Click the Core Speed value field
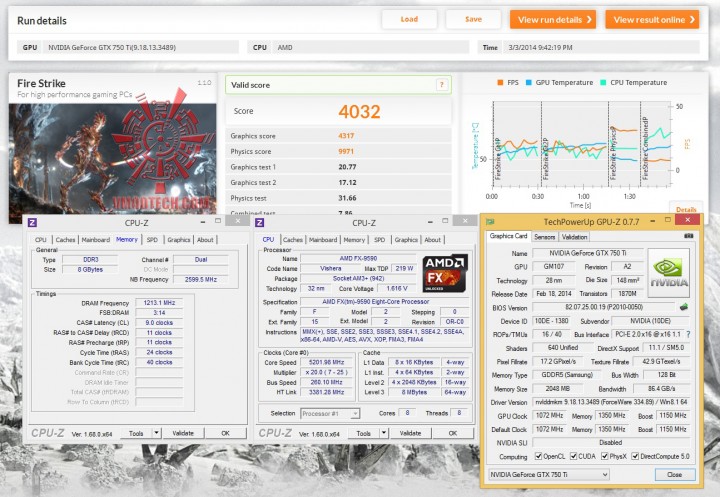 pos(326,362)
